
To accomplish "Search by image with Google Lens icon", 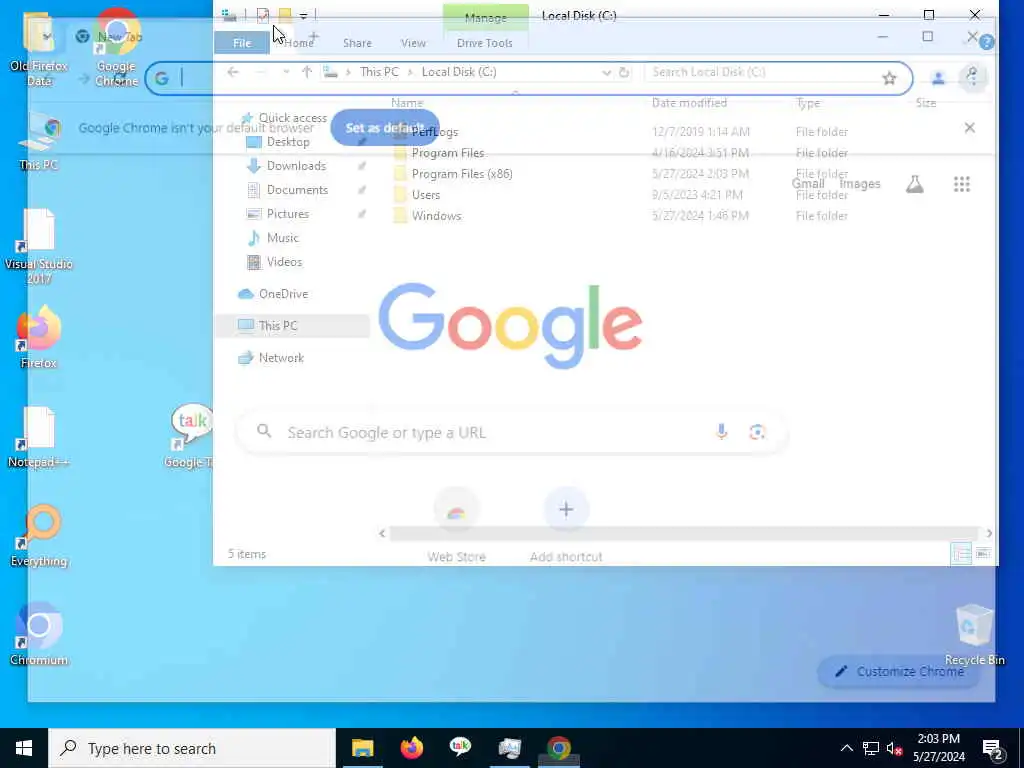I will click(757, 432).
